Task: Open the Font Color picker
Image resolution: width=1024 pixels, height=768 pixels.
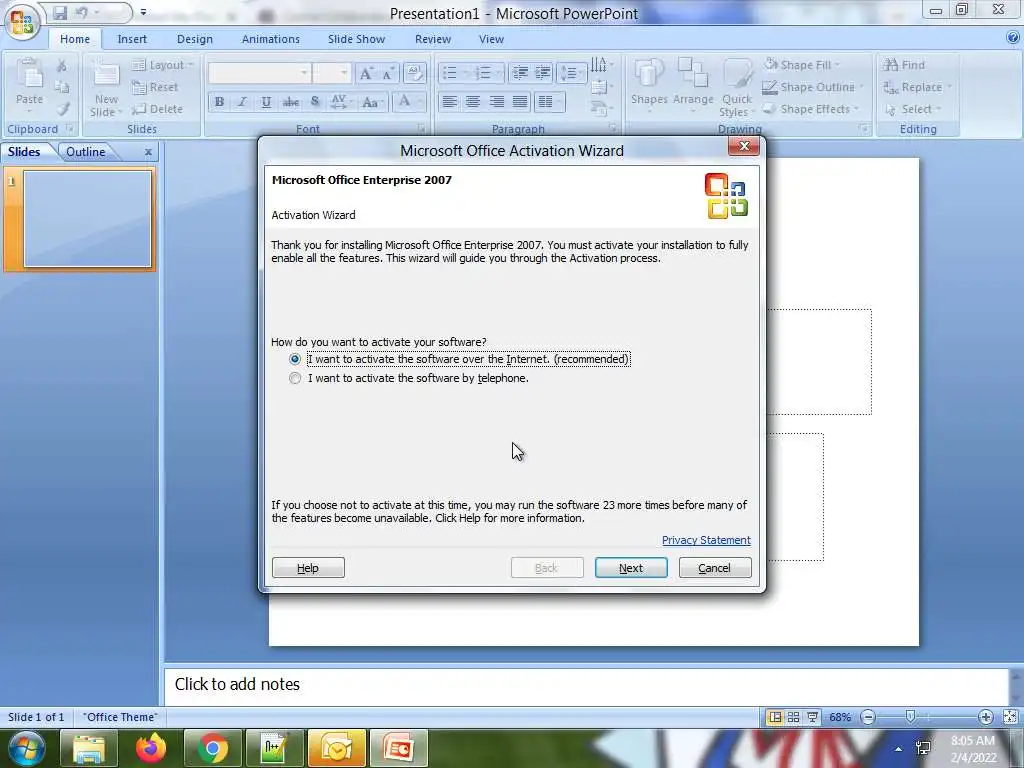Action: (x=409, y=102)
